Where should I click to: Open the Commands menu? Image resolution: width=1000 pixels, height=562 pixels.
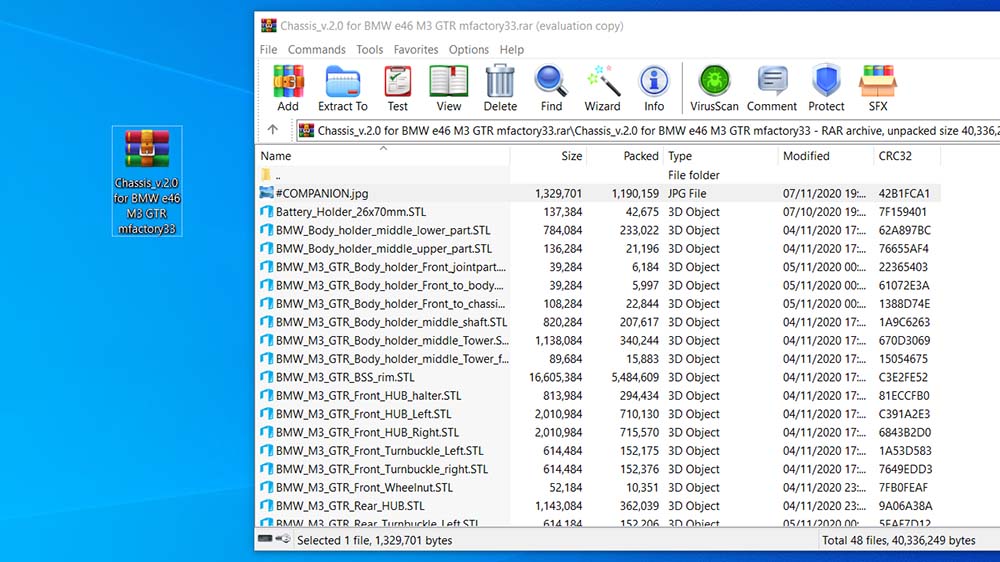pos(316,50)
